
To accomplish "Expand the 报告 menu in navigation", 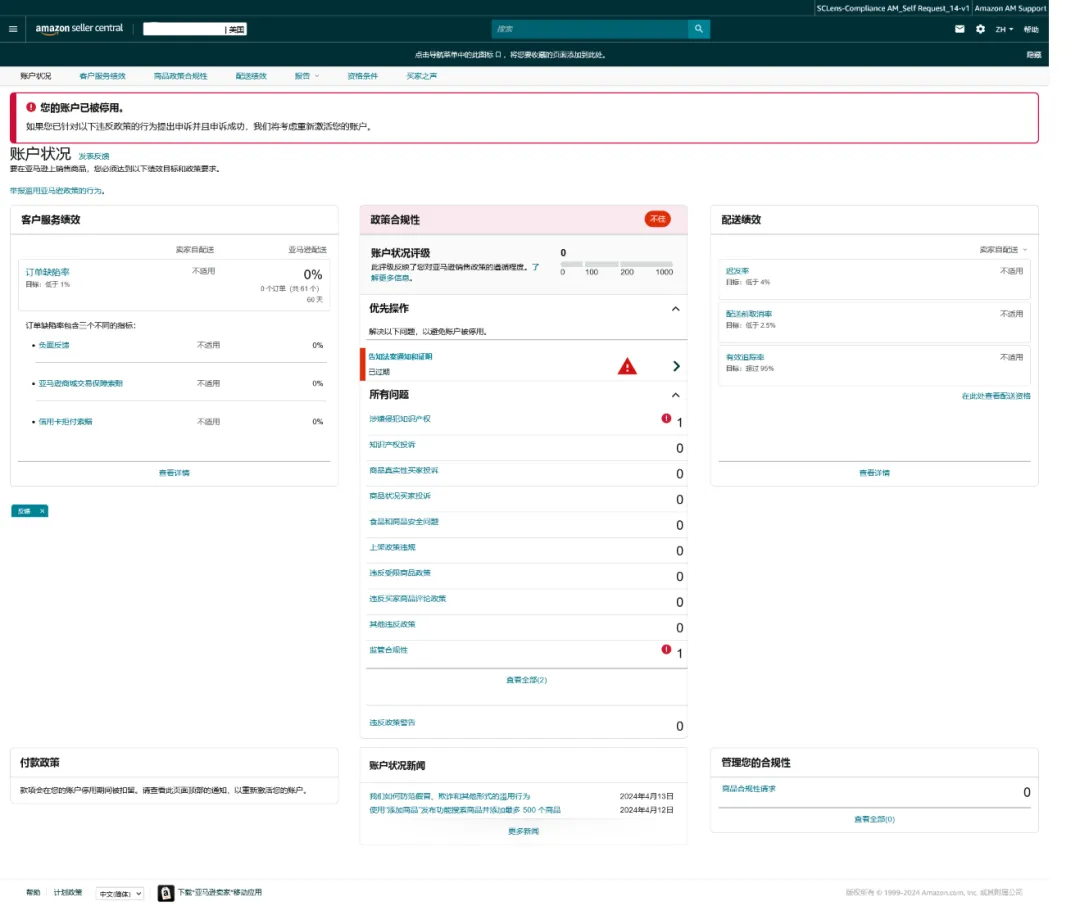I will click(x=306, y=76).
